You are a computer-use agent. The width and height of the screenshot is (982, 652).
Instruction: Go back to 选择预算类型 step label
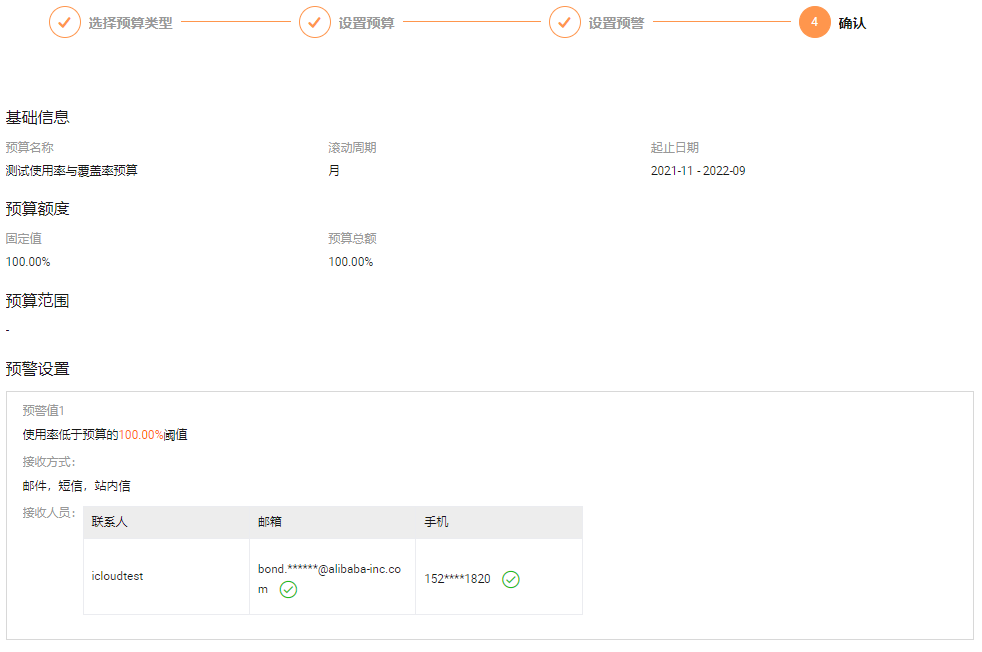(130, 23)
